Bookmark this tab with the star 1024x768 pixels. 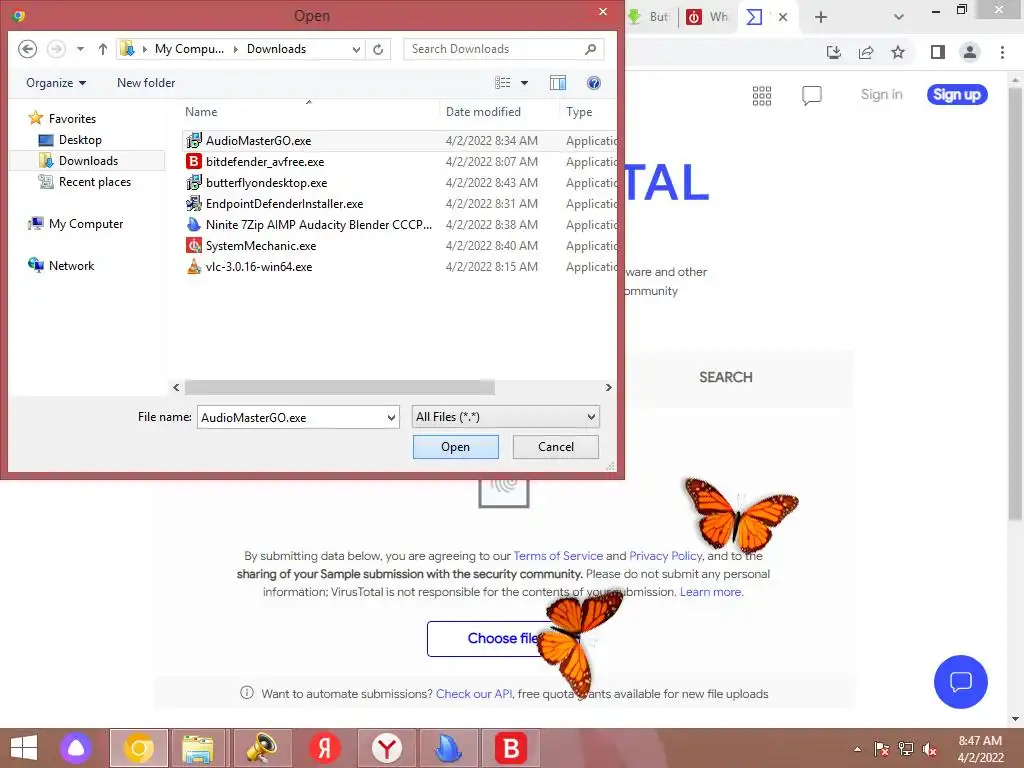tap(898, 52)
